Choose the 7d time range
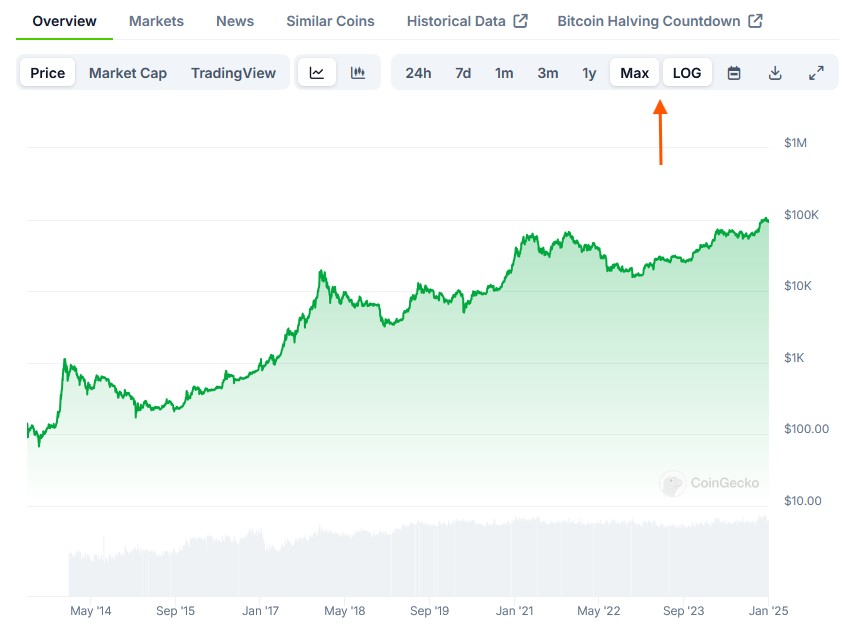Image resolution: width=846 pixels, height=632 pixels. point(463,73)
